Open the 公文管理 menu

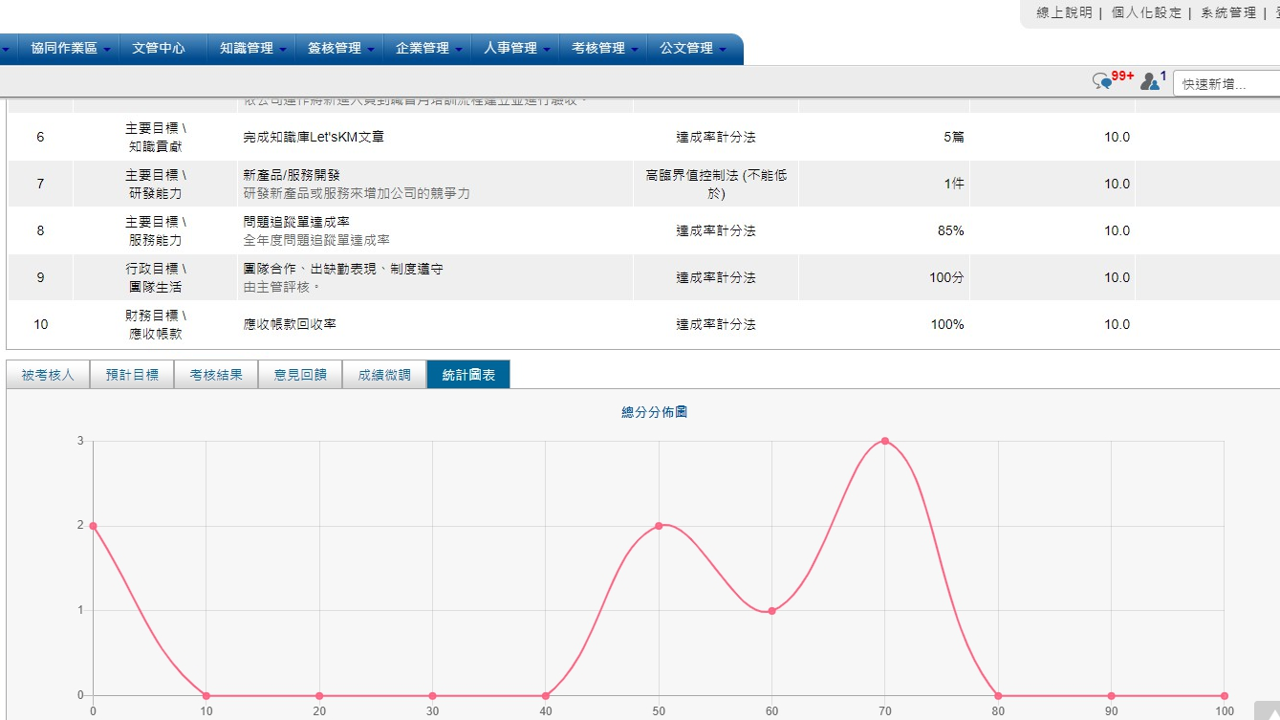[692, 48]
